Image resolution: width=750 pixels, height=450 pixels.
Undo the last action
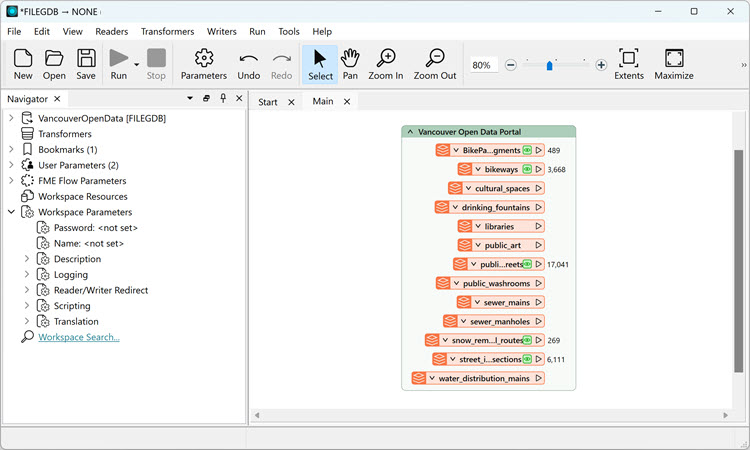pos(249,64)
